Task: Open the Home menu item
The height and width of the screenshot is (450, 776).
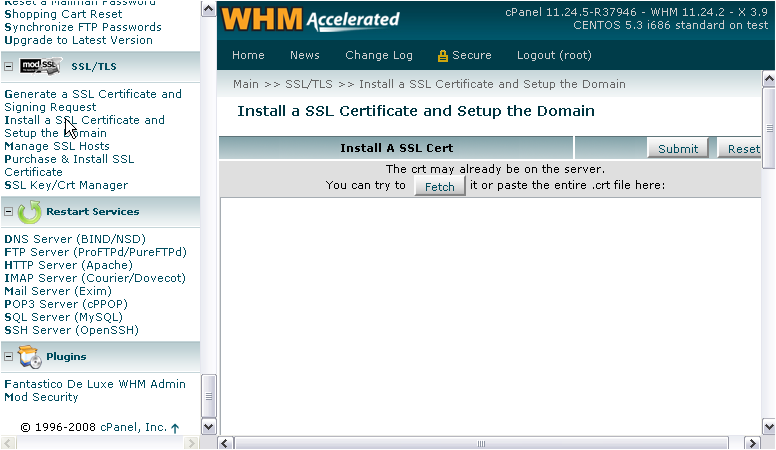Action: click(248, 55)
